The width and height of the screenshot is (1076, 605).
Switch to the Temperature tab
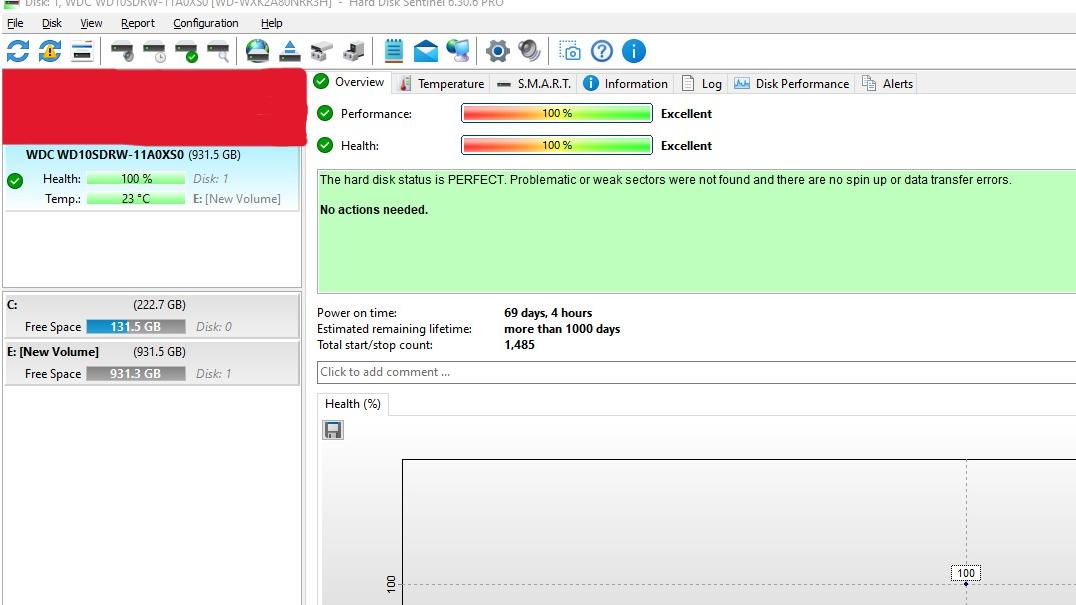point(441,84)
